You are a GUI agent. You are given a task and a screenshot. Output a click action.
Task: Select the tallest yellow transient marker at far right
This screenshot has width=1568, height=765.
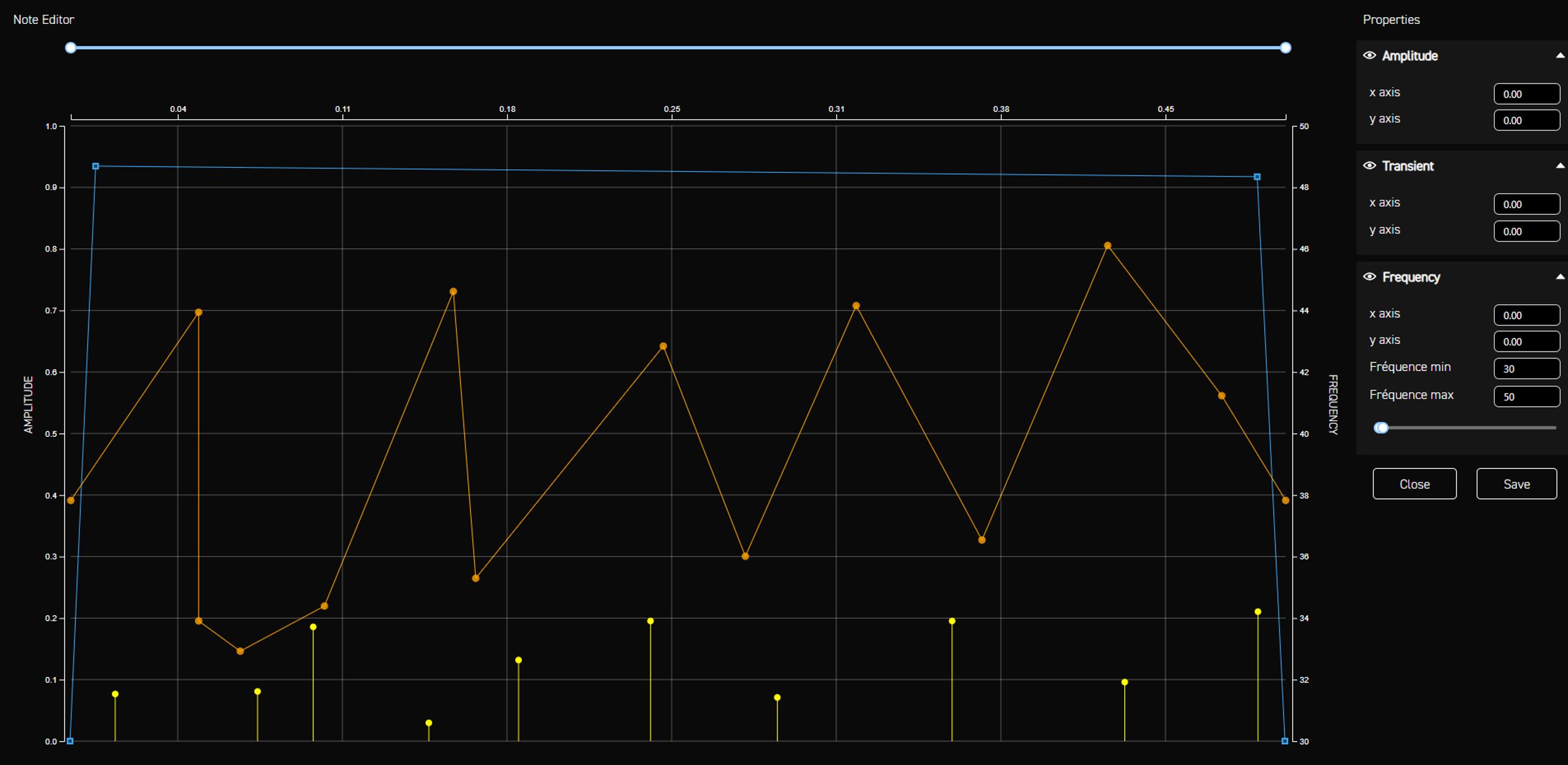[1257, 611]
